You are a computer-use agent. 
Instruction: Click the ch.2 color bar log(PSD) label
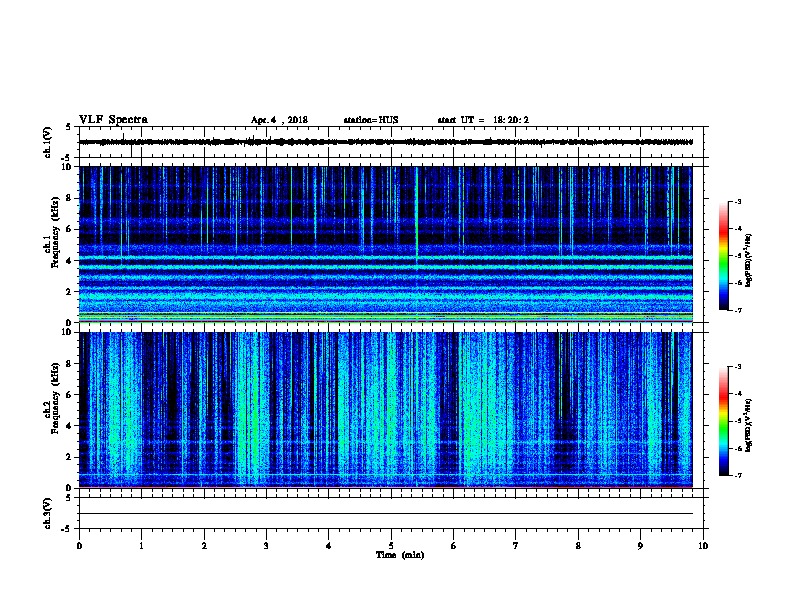[749, 425]
